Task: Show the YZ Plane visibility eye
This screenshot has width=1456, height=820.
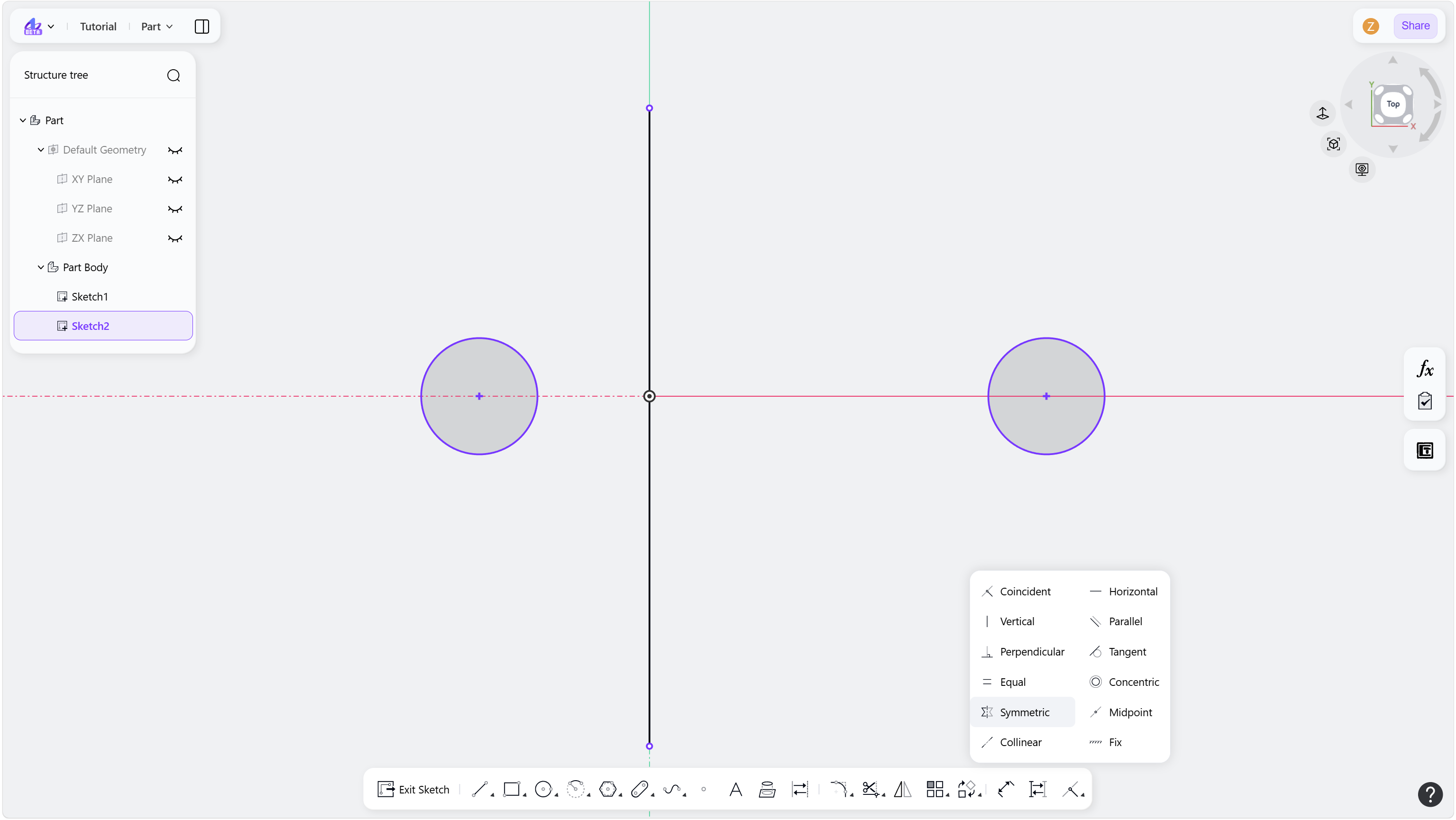Action: pos(175,209)
